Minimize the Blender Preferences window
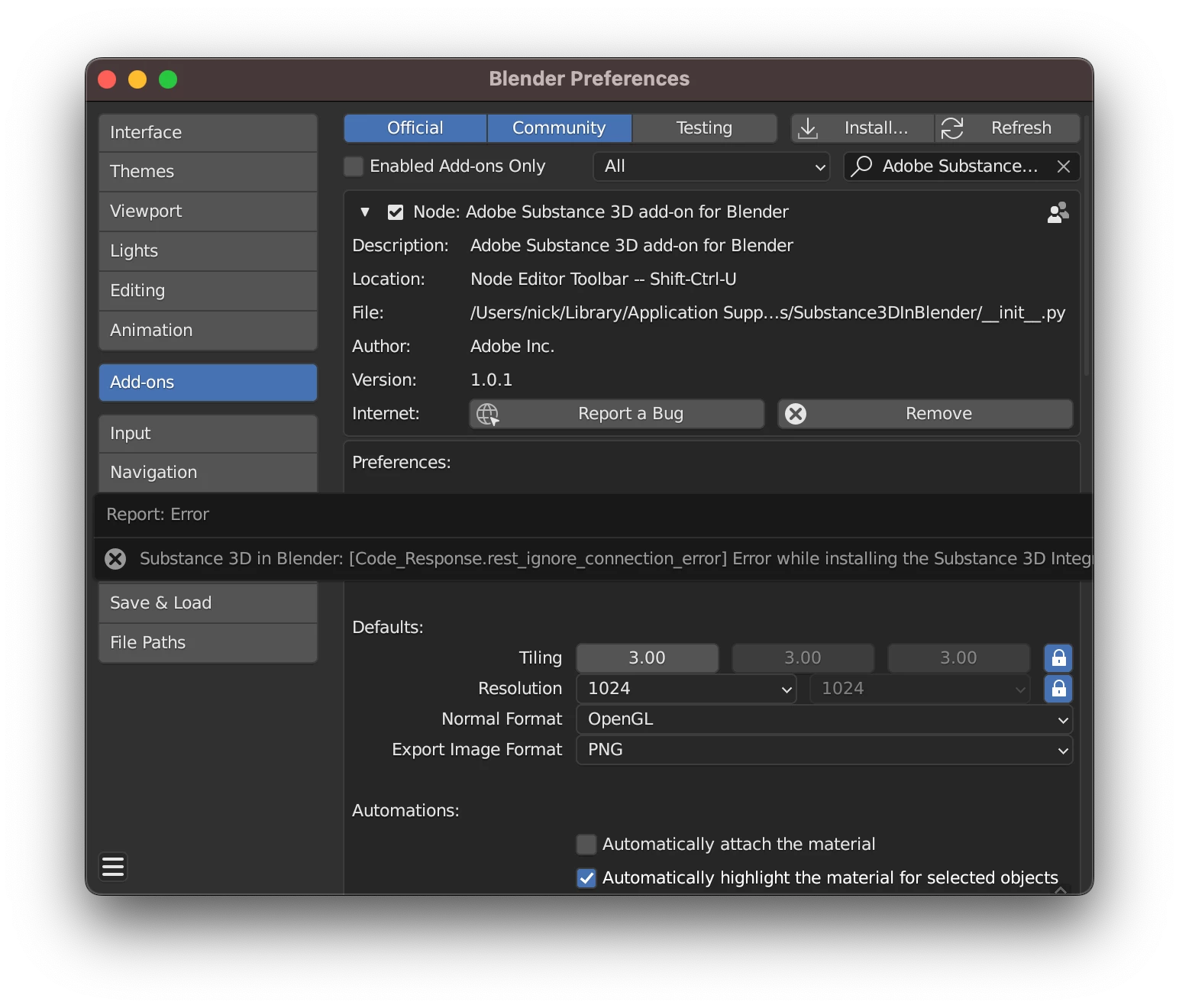This screenshot has width=1179, height=1008. [x=137, y=79]
